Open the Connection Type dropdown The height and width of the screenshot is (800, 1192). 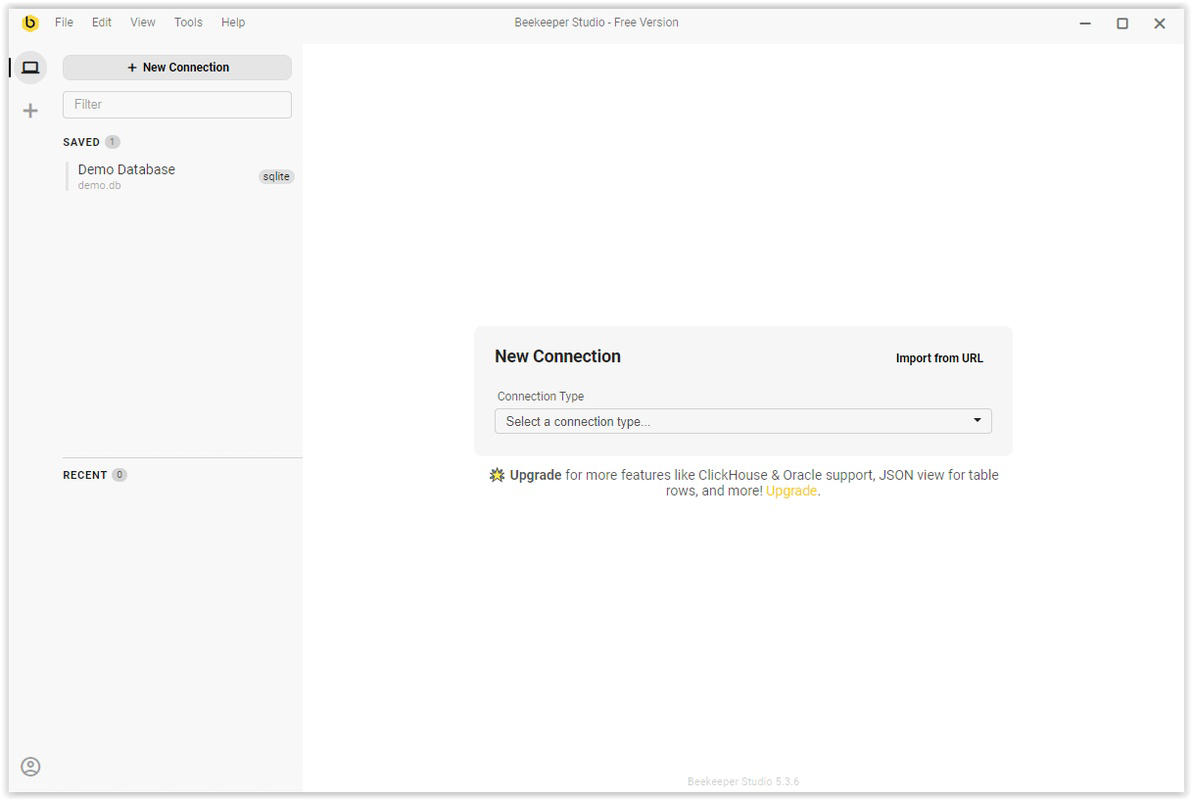[x=743, y=421]
